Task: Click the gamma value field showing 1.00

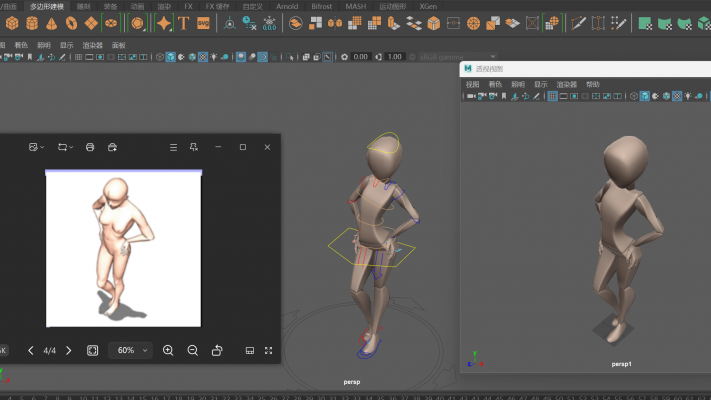Action: tap(395, 57)
